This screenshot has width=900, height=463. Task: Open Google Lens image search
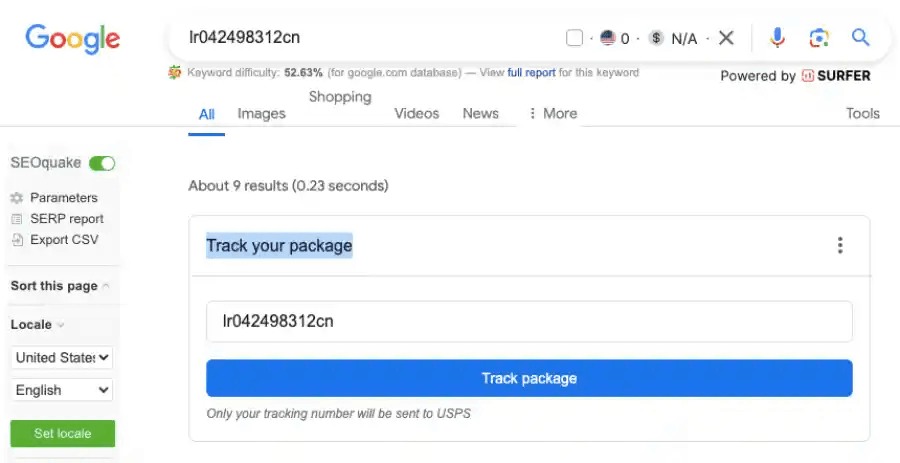click(819, 38)
